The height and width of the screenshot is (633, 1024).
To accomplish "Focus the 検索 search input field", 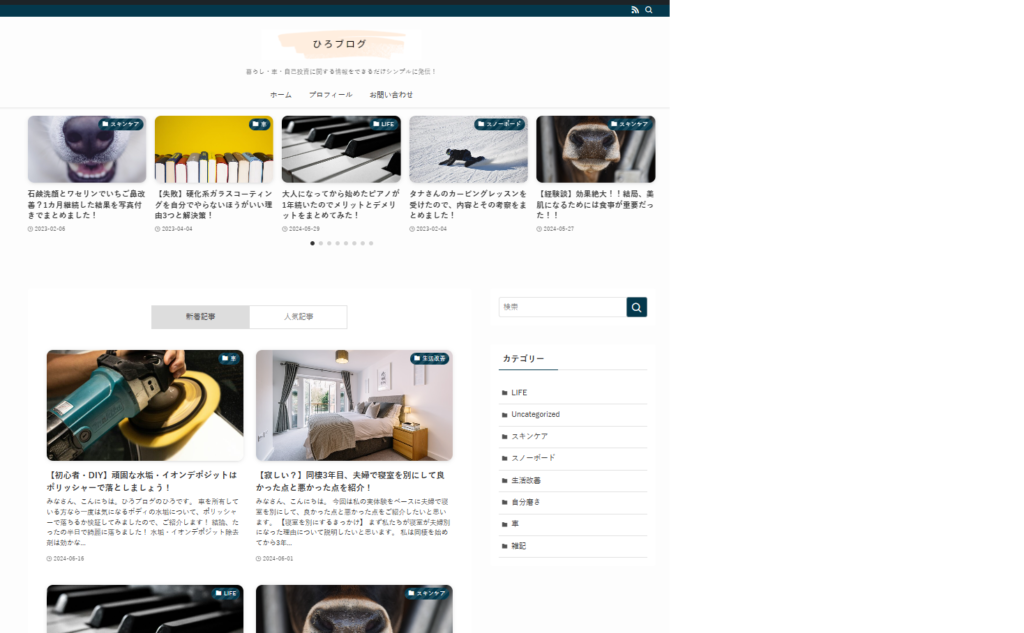I will [x=562, y=307].
